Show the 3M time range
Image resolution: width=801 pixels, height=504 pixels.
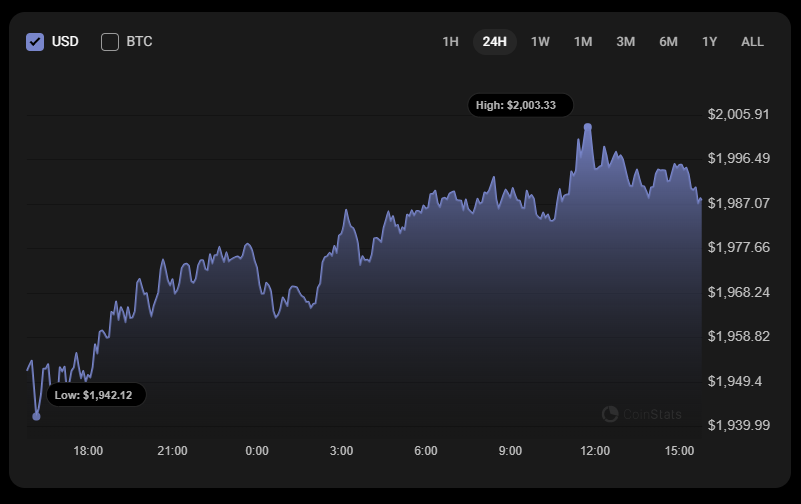point(625,42)
